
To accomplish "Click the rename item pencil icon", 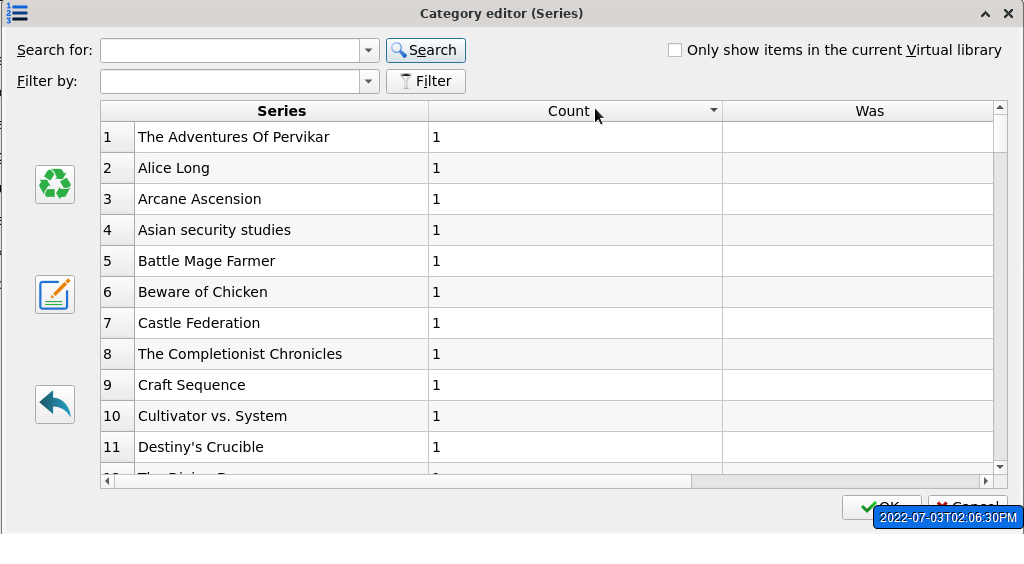I will [x=55, y=295].
